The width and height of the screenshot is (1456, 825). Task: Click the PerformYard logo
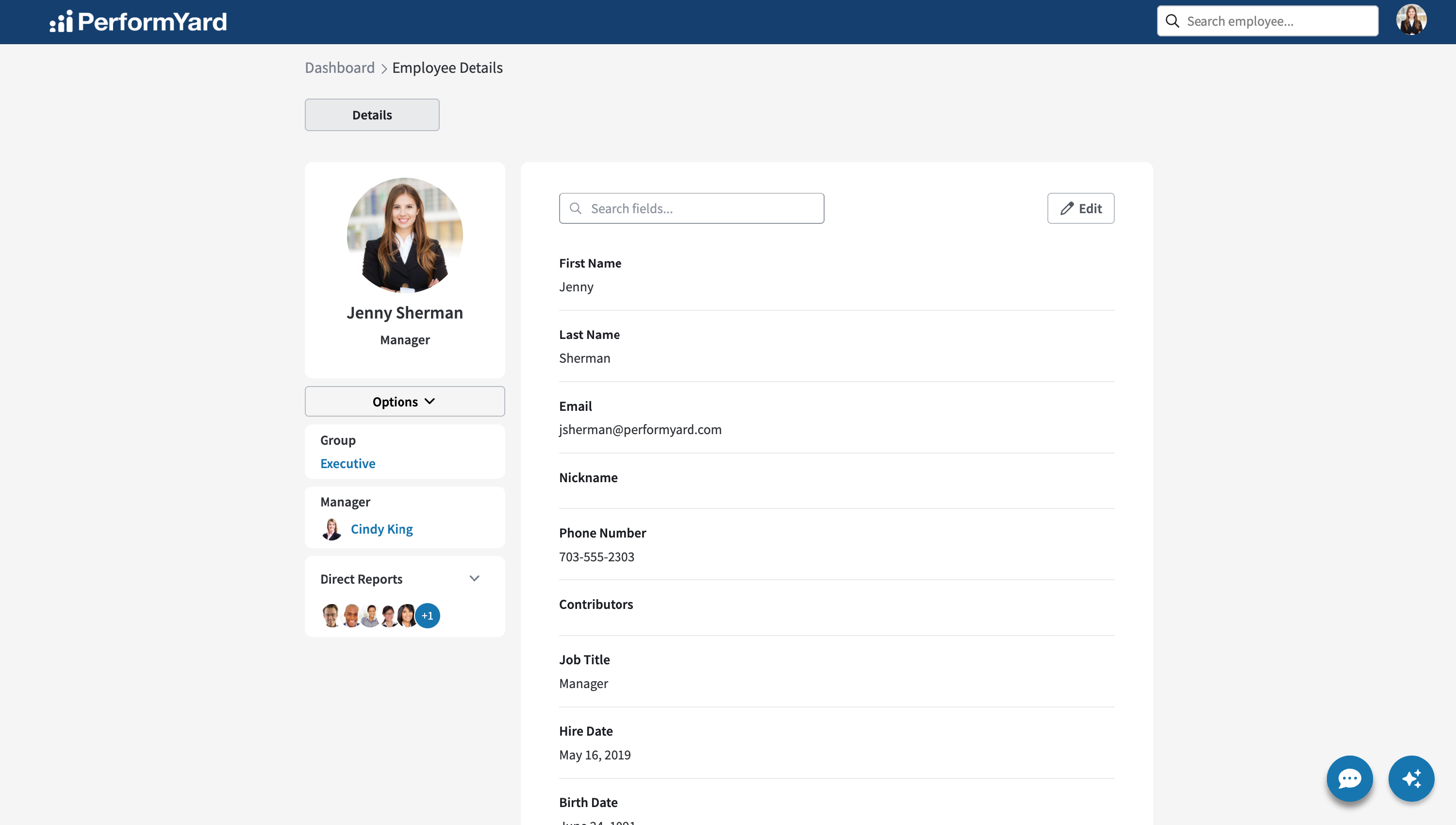[x=138, y=21]
